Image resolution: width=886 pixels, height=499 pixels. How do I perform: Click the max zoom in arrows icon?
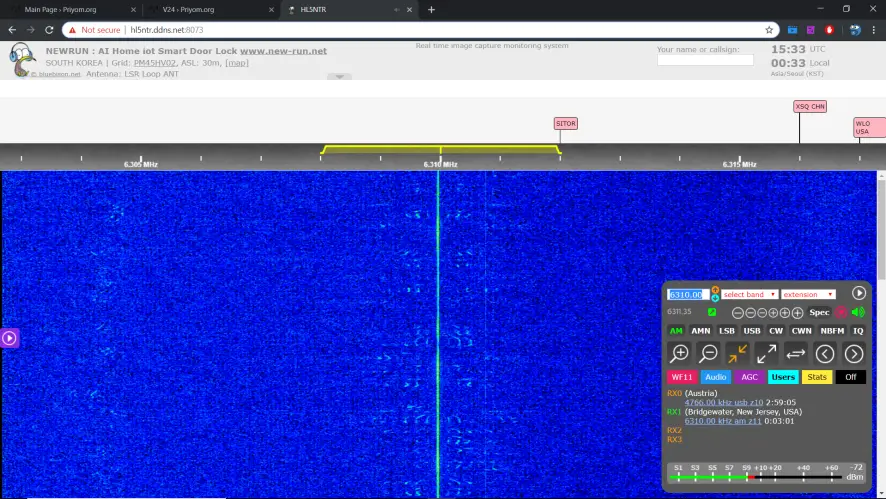(737, 353)
